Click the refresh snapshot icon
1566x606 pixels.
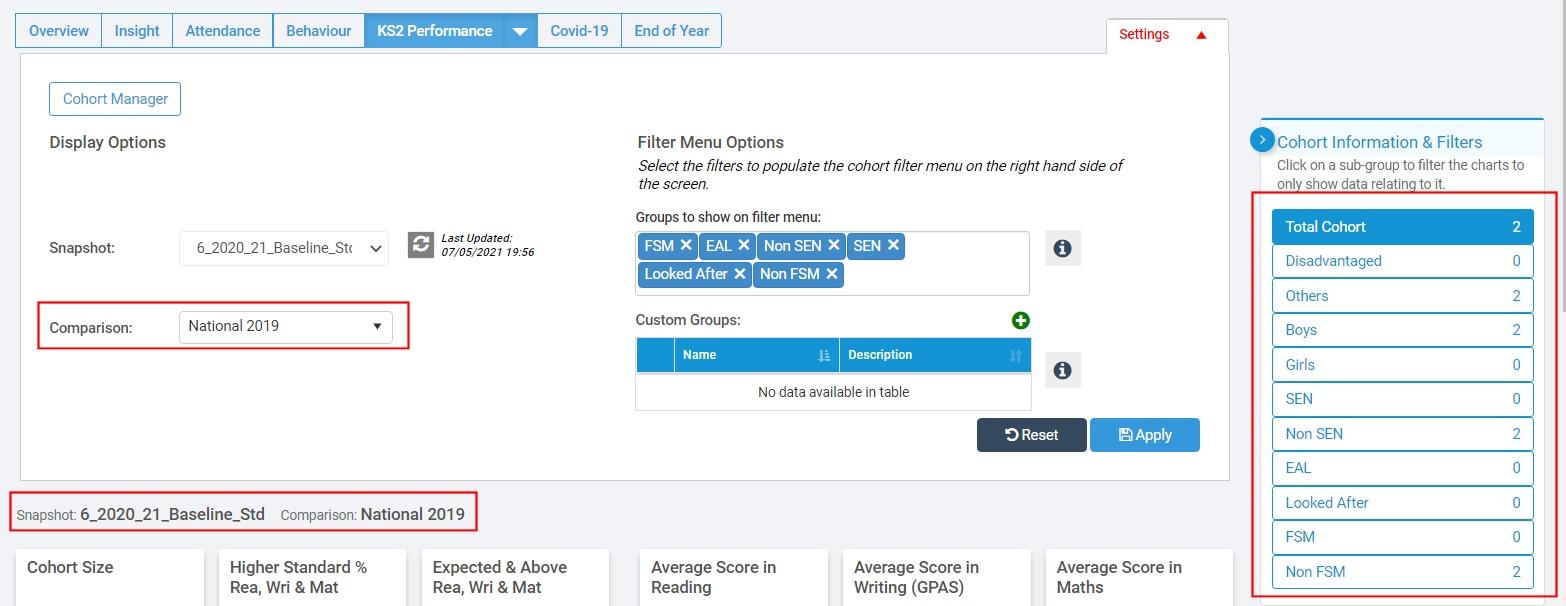tap(421, 245)
